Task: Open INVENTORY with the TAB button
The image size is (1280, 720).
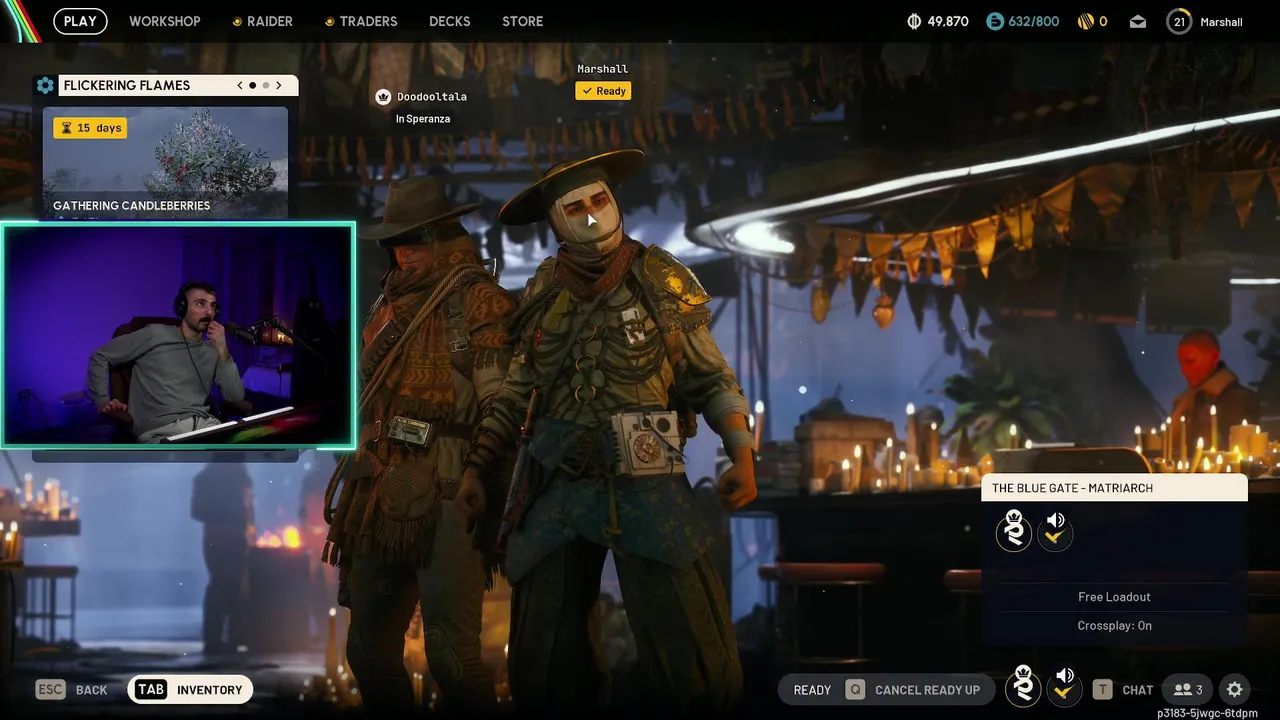Action: tap(191, 690)
